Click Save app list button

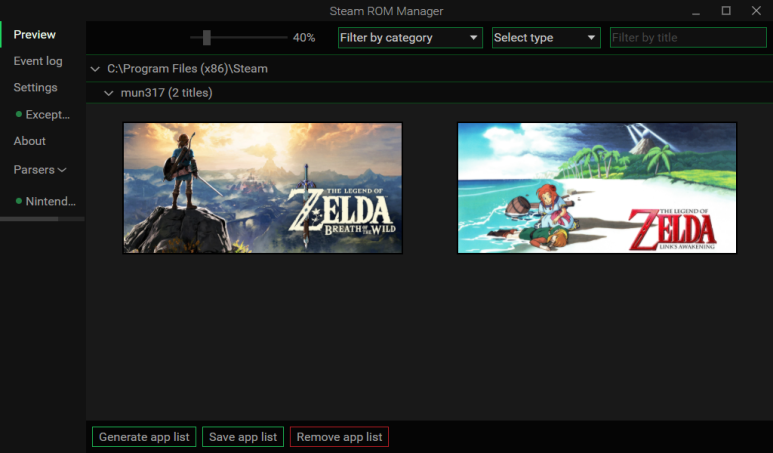[x=243, y=437]
